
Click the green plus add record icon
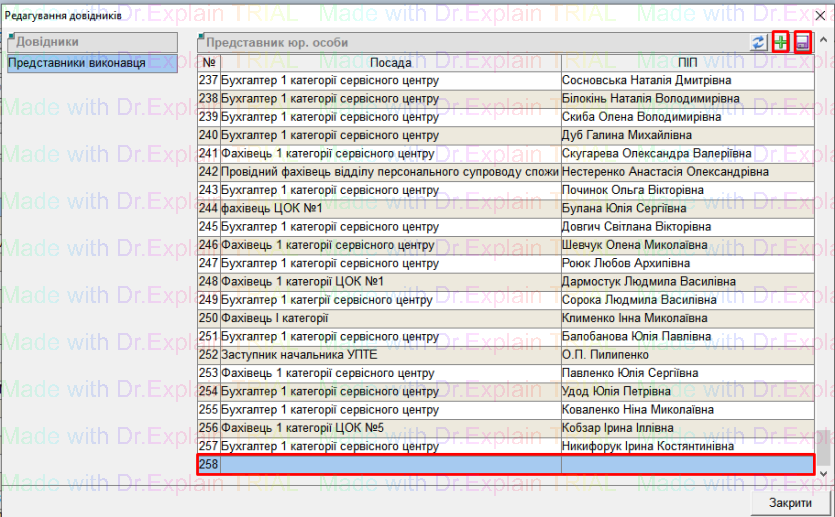pyautogui.click(x=781, y=43)
